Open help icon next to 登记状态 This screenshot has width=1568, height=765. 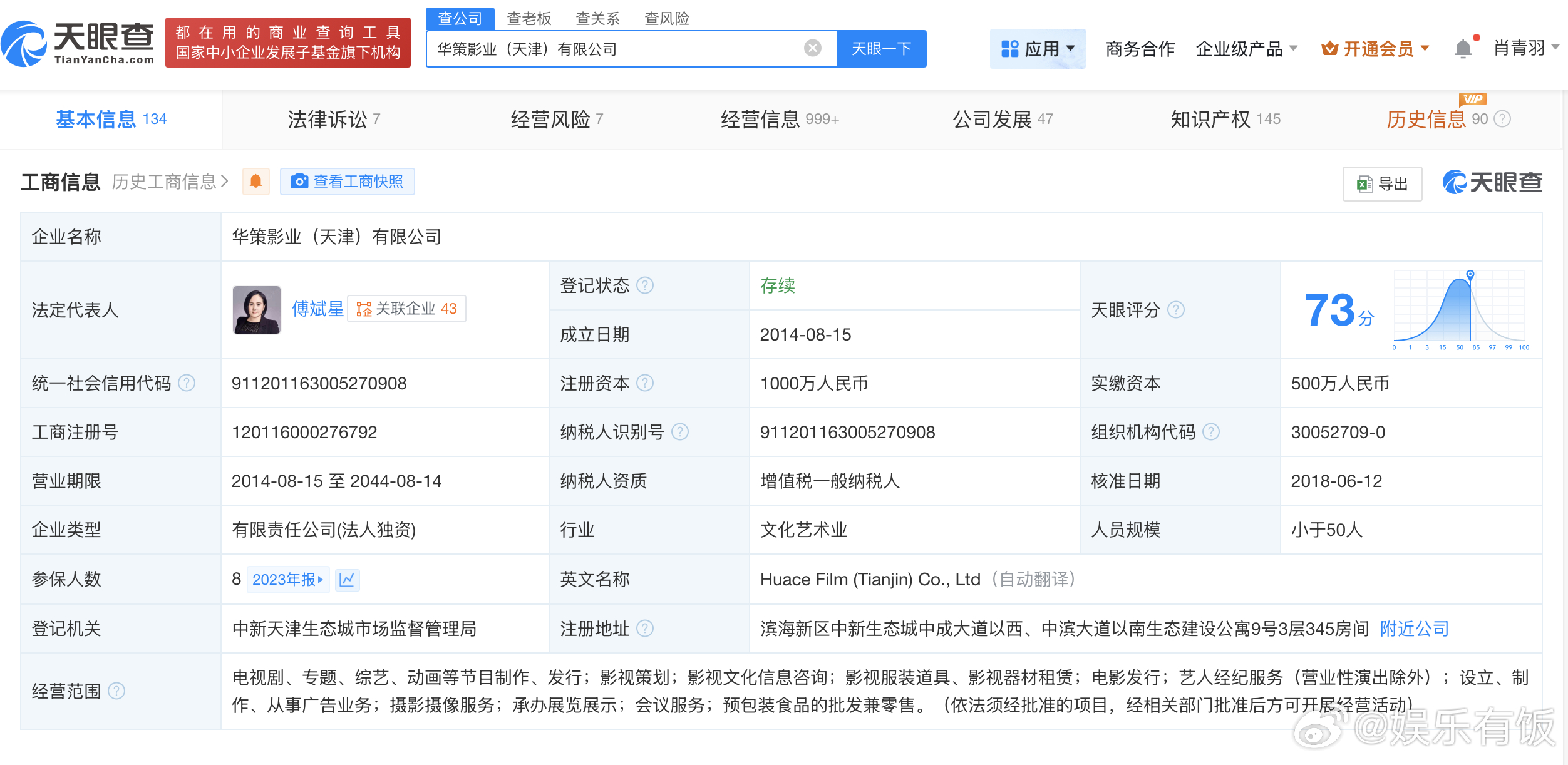pos(645,285)
